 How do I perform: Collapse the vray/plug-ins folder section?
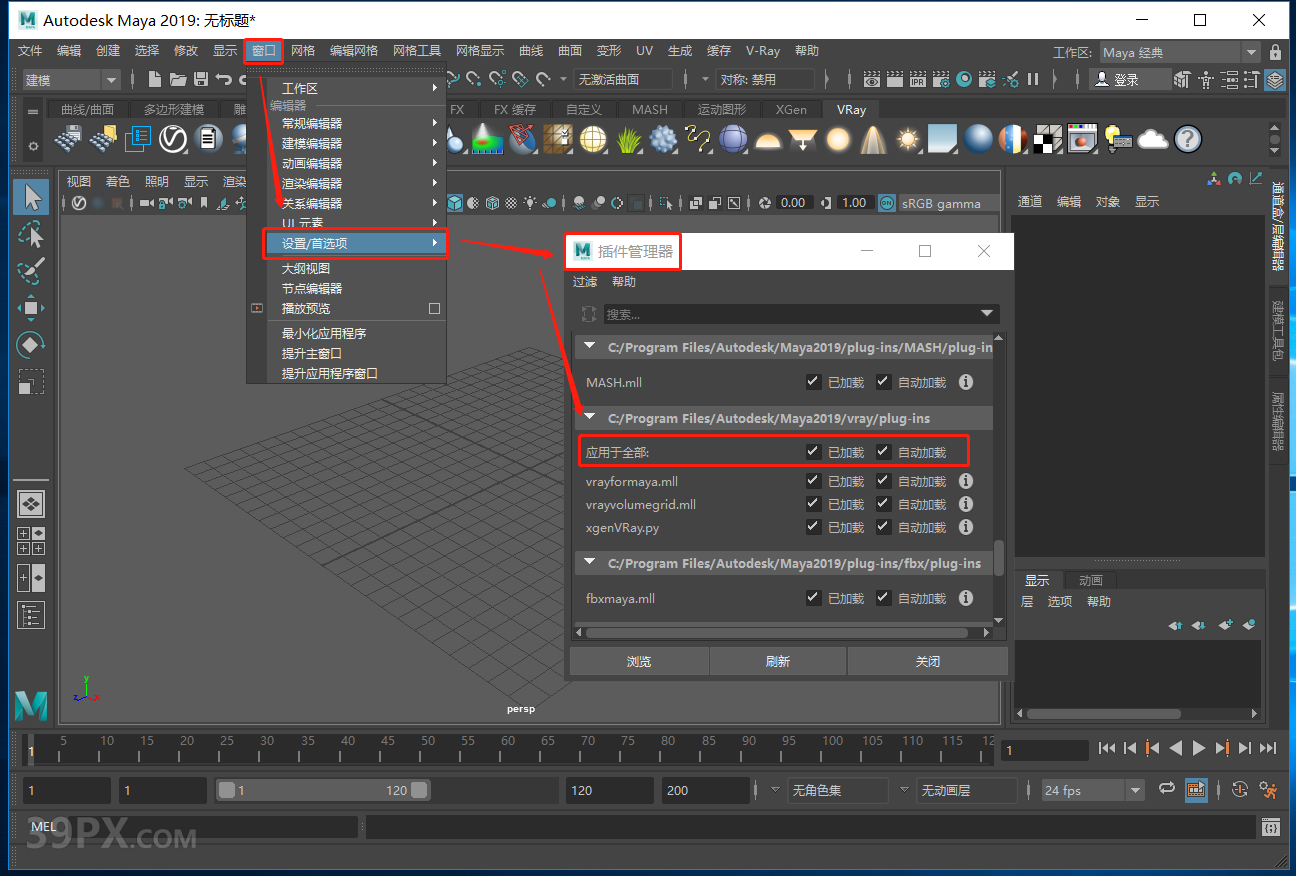[590, 418]
